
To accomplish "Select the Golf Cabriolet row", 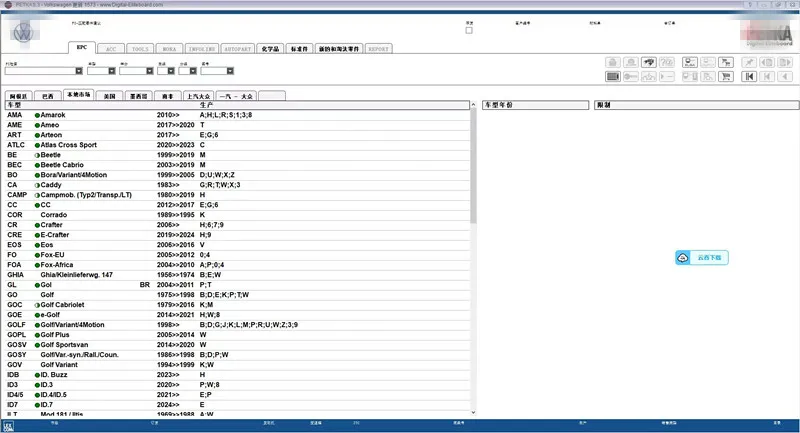I will click(x=237, y=304).
